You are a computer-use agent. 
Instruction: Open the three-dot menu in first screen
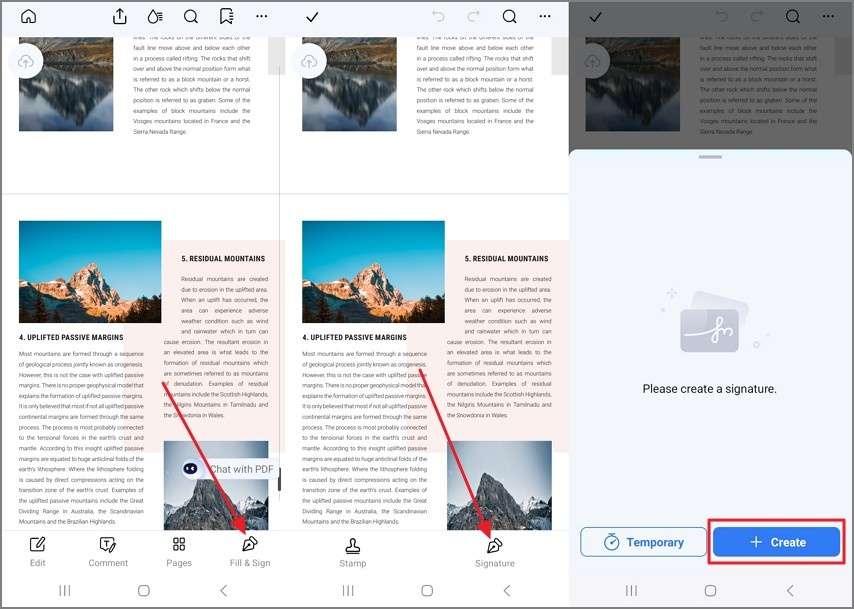(x=262, y=16)
